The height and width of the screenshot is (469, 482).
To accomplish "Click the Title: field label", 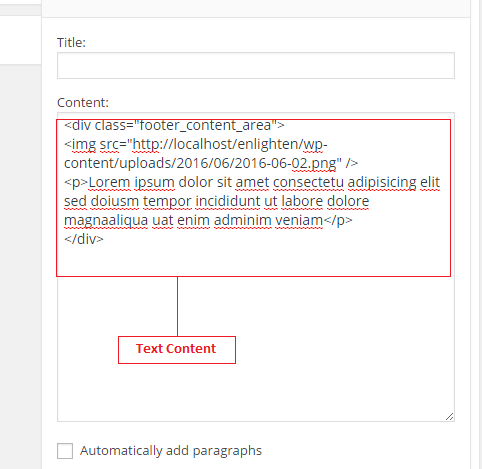I will click(x=71, y=43).
